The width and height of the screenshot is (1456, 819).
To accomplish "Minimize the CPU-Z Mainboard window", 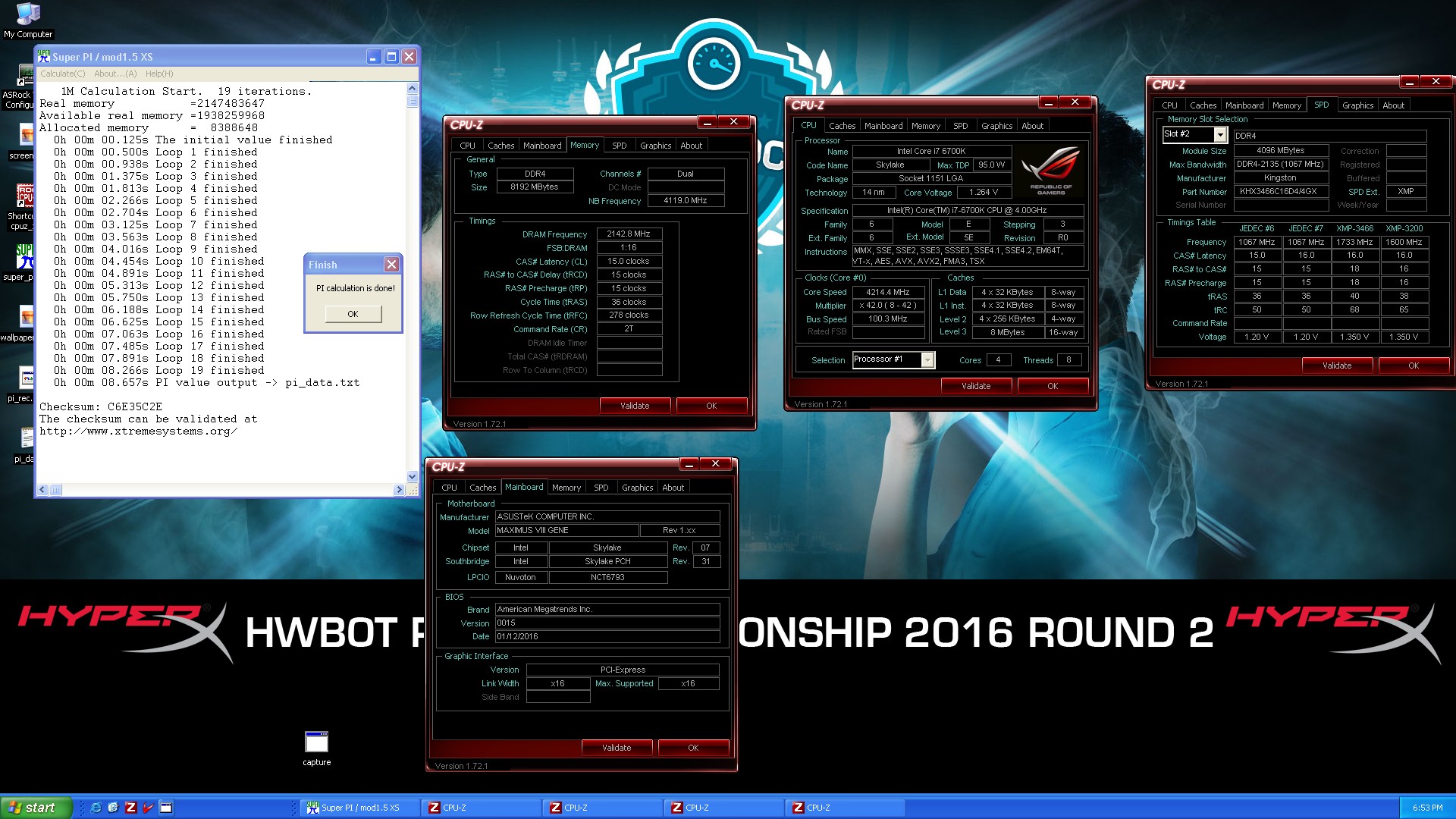I will pyautogui.click(x=689, y=464).
